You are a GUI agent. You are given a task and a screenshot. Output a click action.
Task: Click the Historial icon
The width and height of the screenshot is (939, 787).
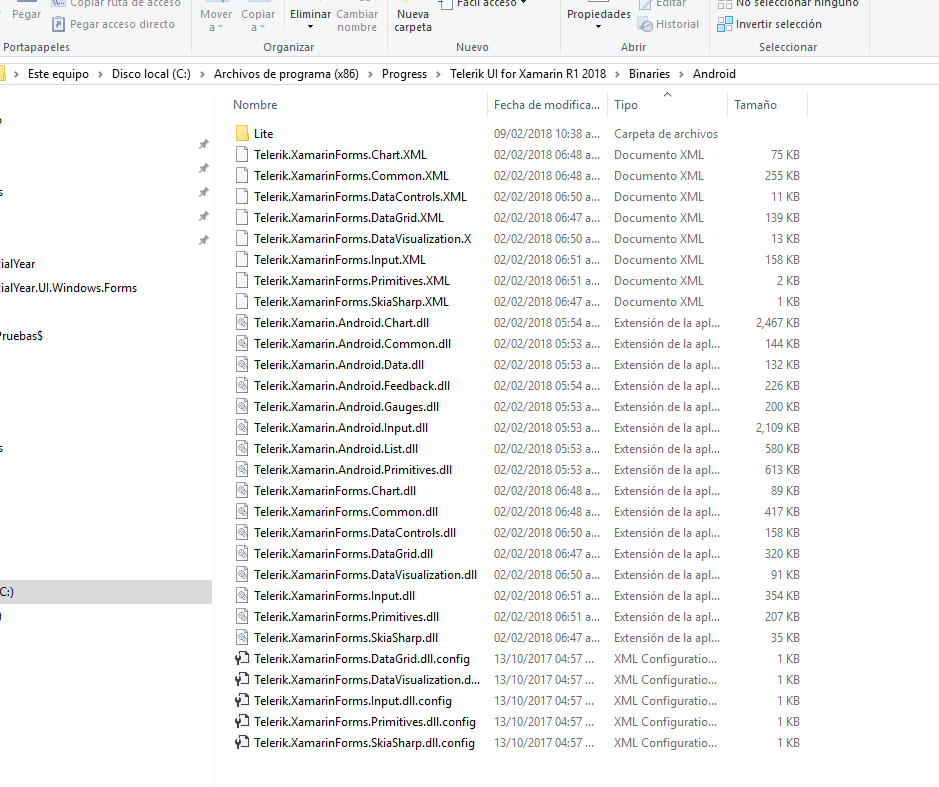(645, 24)
